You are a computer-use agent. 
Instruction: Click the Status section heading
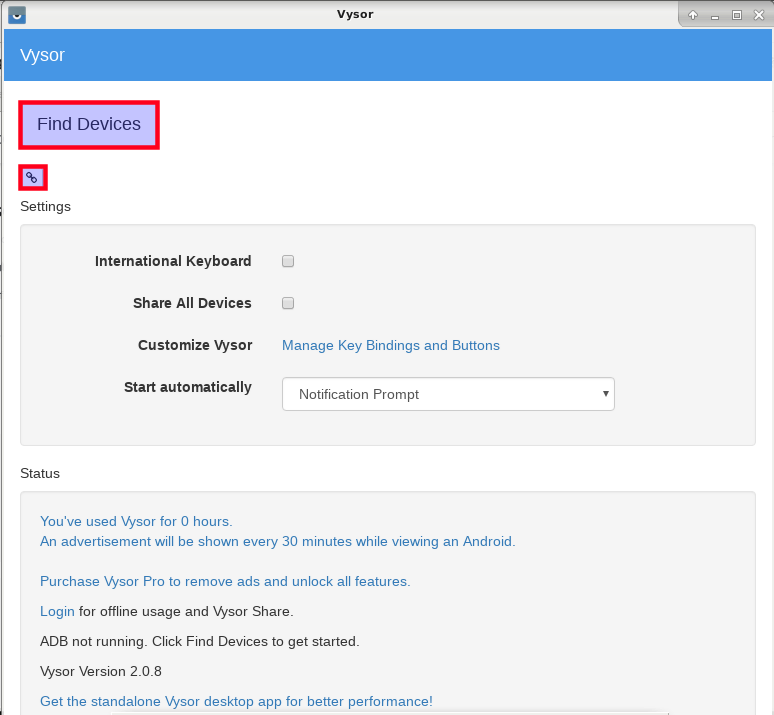[40, 473]
